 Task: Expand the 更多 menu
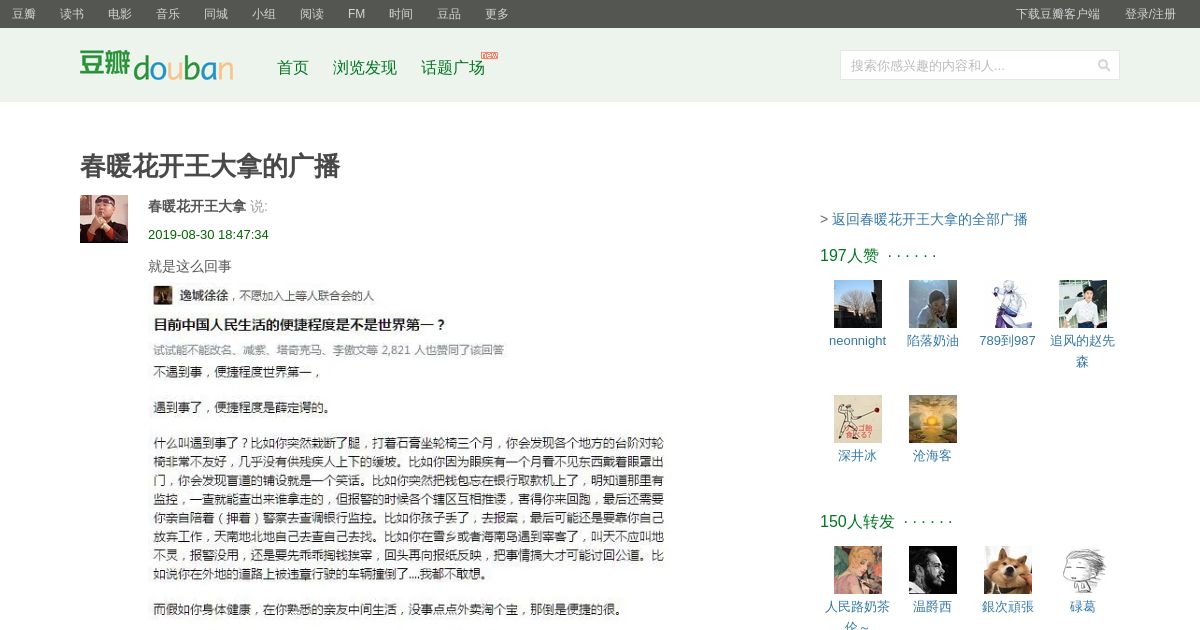click(497, 14)
